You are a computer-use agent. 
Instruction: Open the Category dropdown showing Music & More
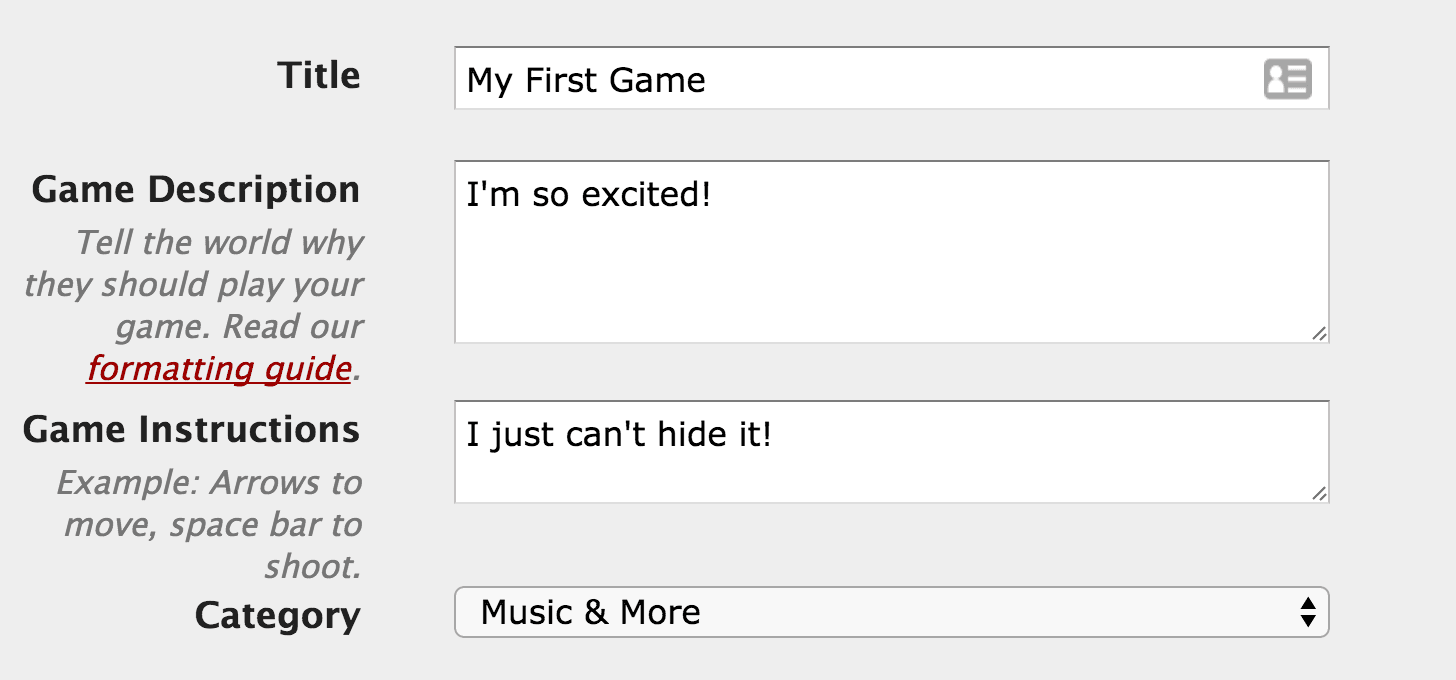tap(890, 612)
